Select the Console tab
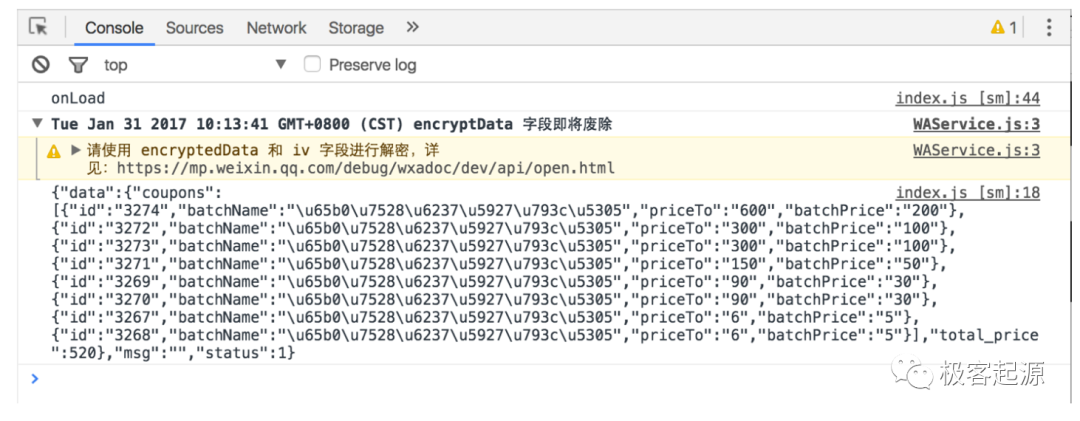This screenshot has width=1080, height=421. [114, 28]
